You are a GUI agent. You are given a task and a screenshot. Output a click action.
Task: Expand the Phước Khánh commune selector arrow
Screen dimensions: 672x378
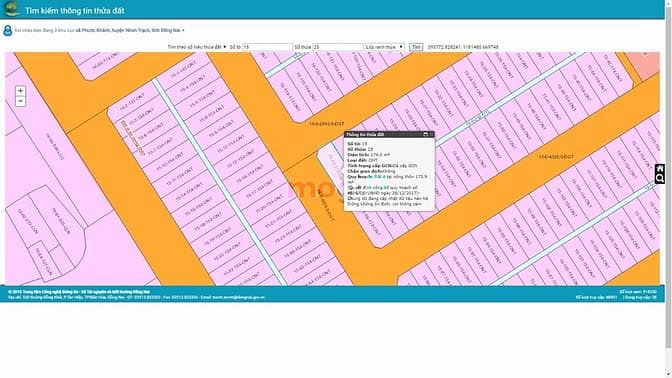(x=183, y=30)
